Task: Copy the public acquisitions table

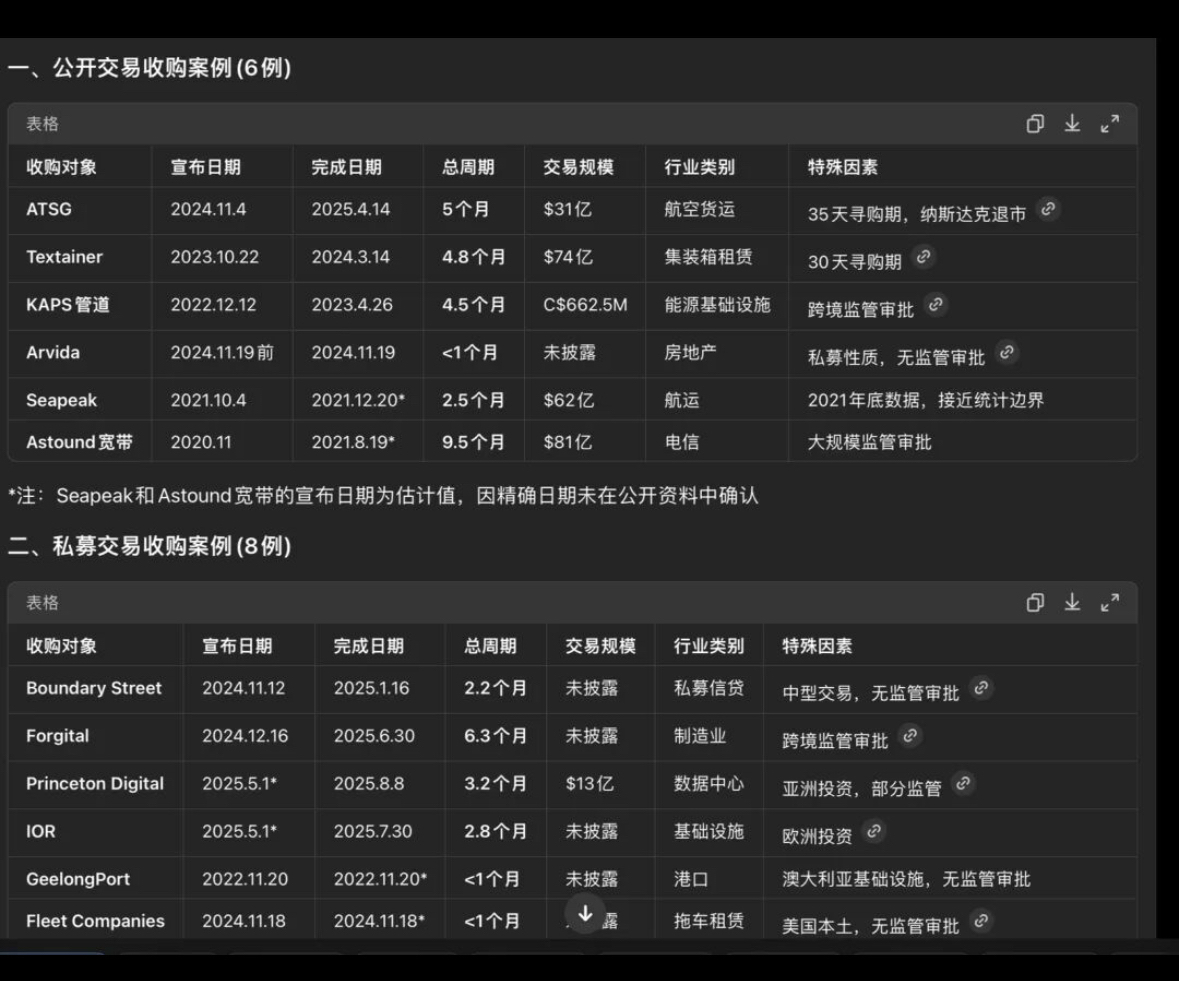Action: pyautogui.click(x=1035, y=124)
